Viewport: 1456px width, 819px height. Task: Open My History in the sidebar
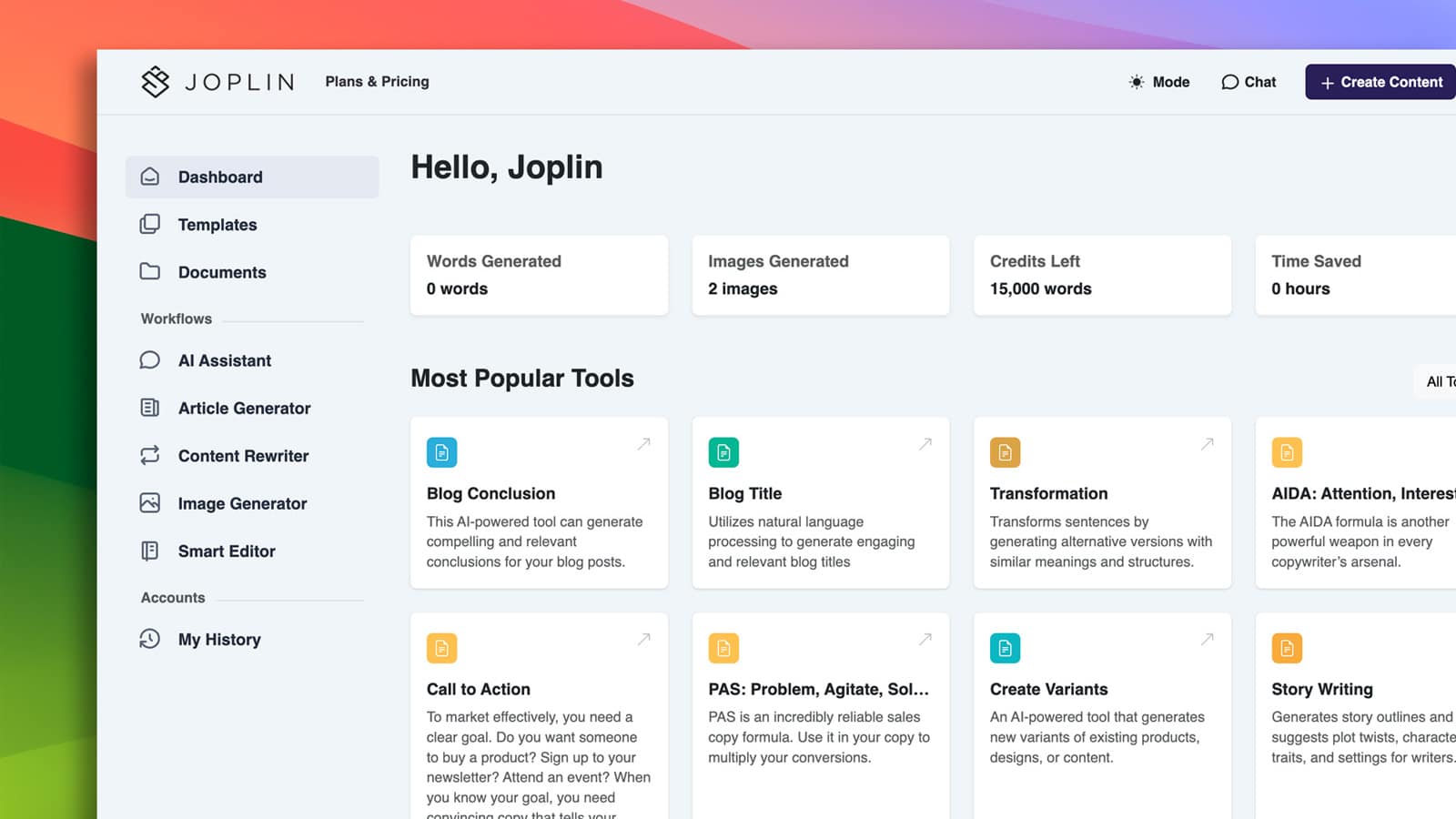coord(252,639)
